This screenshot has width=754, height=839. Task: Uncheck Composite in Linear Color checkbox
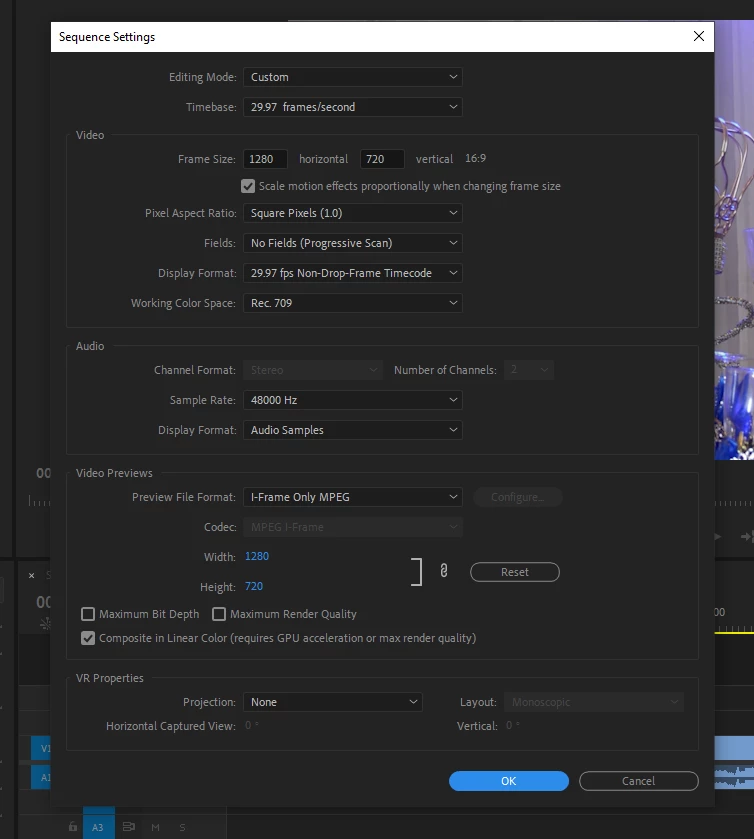(88, 638)
